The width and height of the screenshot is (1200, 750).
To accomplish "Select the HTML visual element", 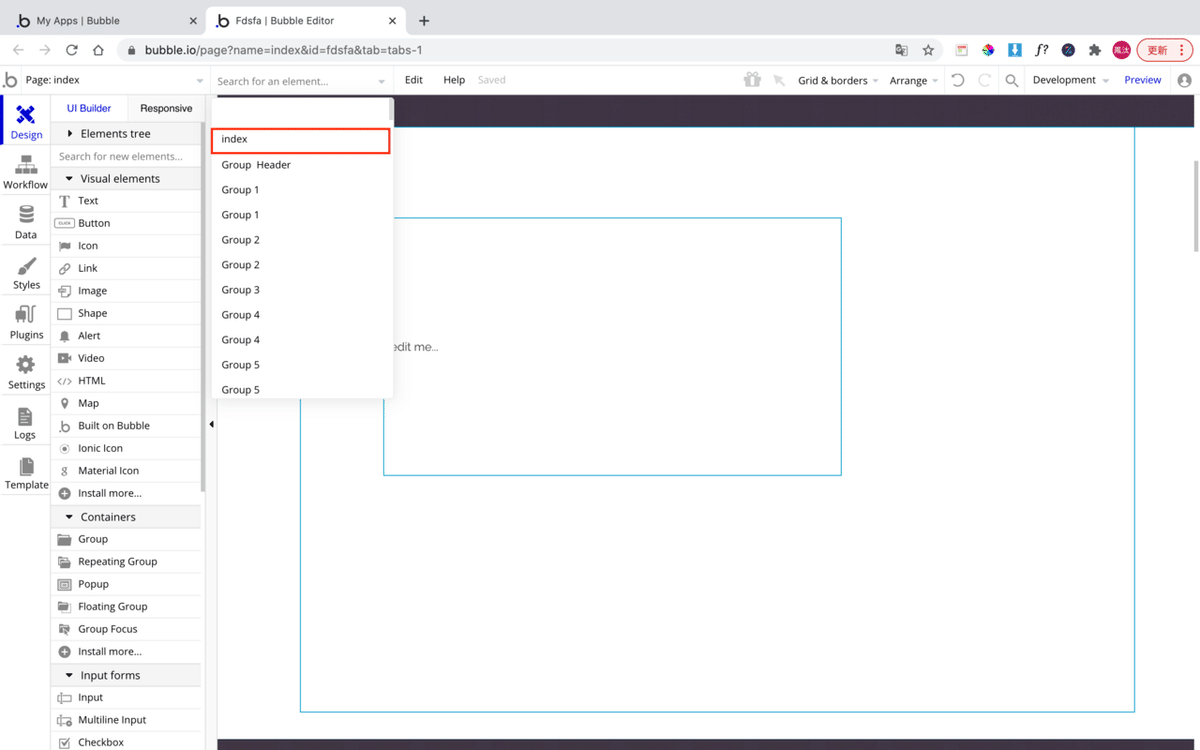I will 126,381.
